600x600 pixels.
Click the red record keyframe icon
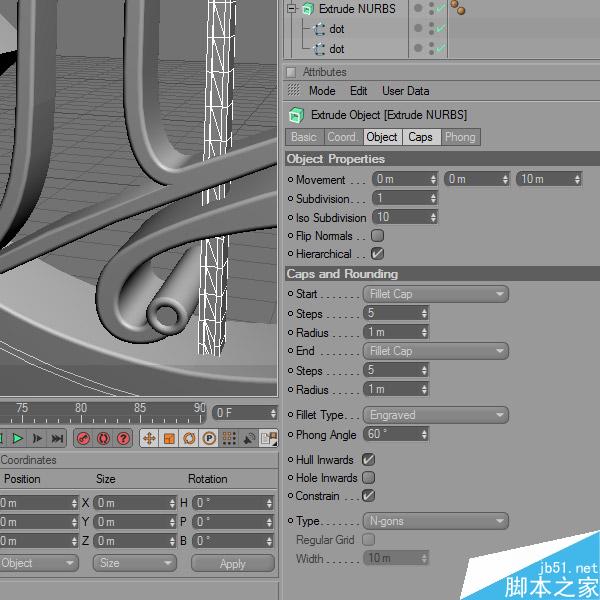[83, 439]
